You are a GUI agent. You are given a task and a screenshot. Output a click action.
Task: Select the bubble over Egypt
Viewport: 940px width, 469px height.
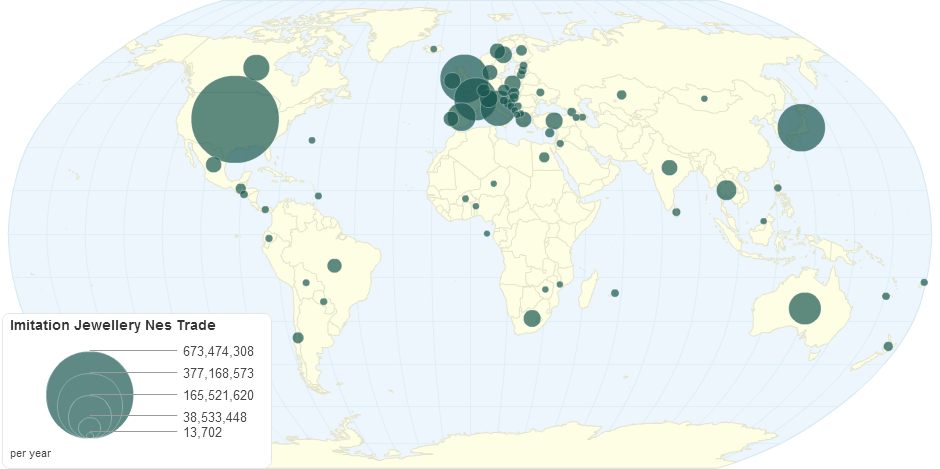[544, 157]
